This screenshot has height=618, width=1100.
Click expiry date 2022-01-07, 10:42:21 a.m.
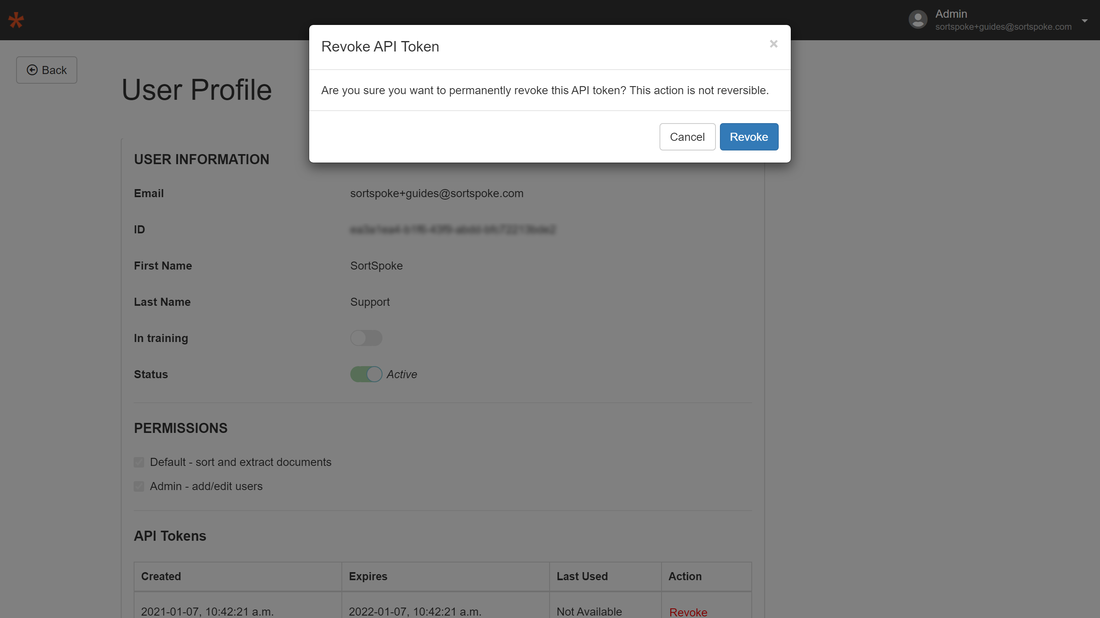(x=415, y=612)
